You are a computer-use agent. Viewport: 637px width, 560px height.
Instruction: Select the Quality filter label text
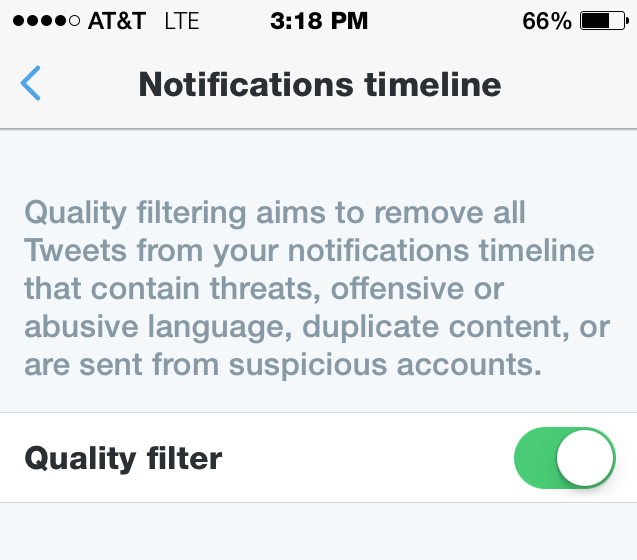click(123, 458)
